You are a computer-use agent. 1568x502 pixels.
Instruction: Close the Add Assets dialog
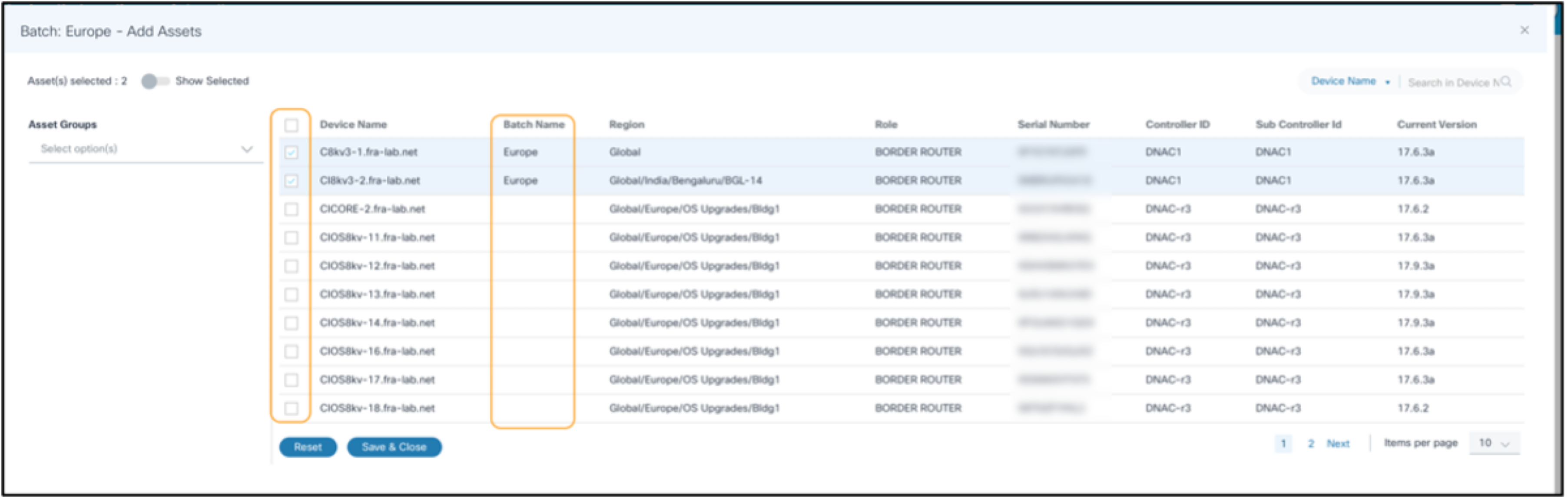click(x=1524, y=30)
